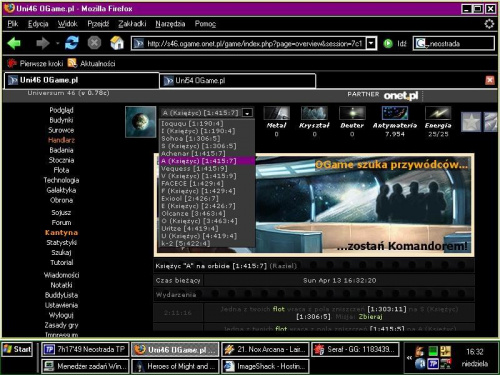Open Budynki in the game menu

(61, 120)
